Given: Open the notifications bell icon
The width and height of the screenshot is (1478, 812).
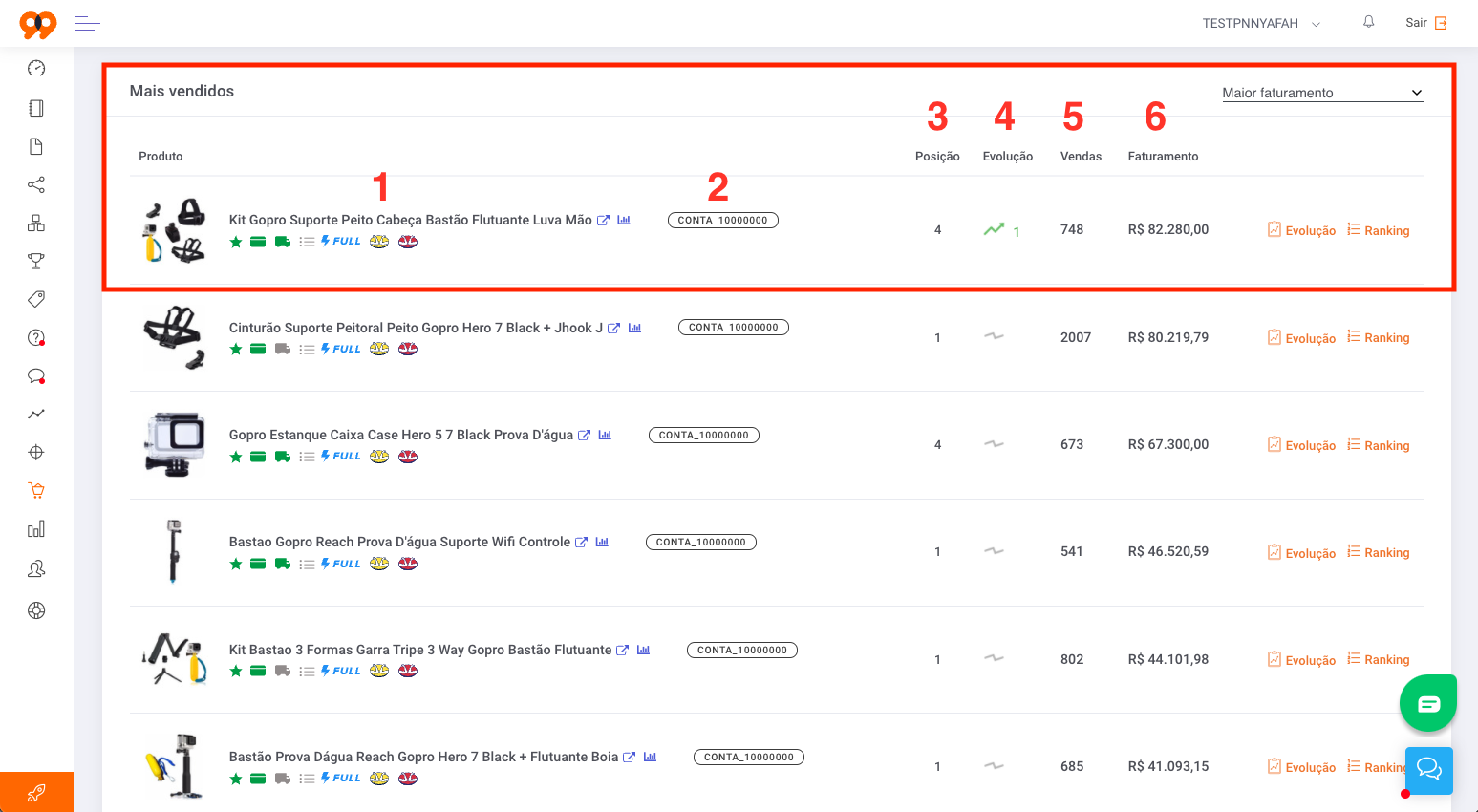Looking at the screenshot, I should point(1368,22).
